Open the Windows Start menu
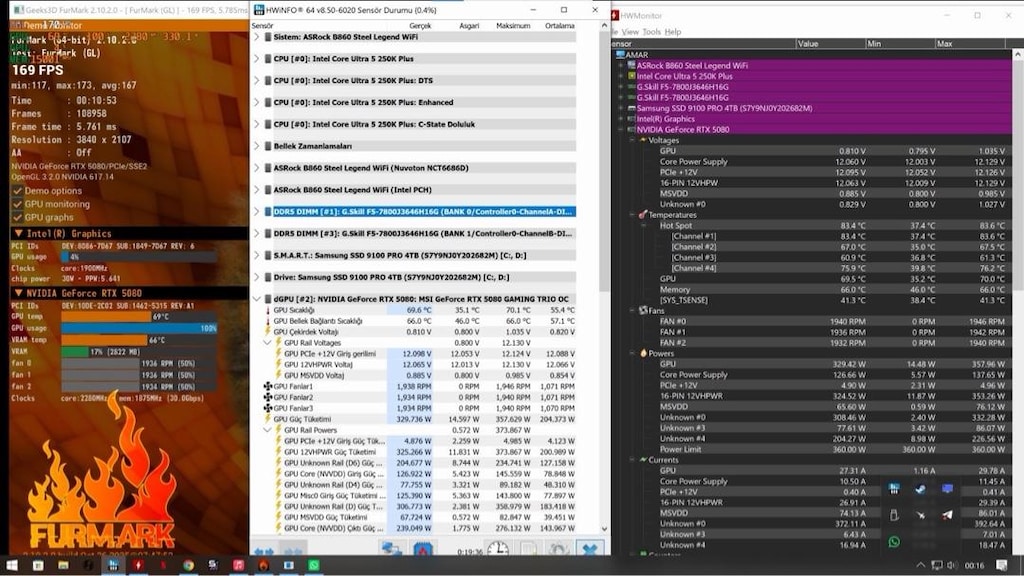1024x576 pixels. [12, 565]
